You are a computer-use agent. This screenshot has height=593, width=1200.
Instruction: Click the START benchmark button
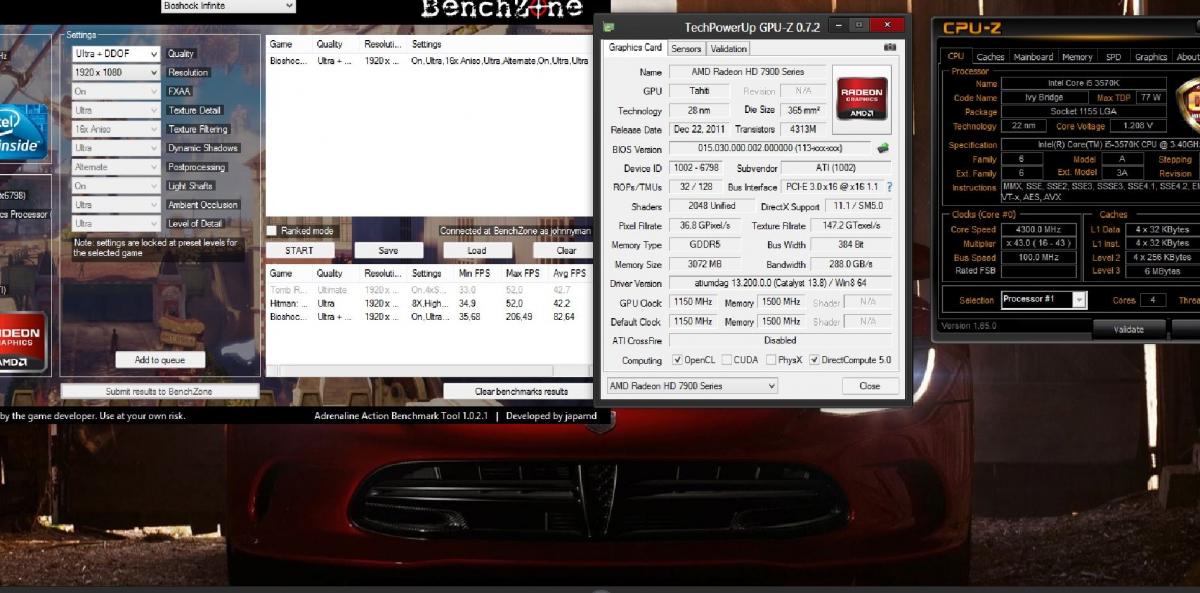(x=299, y=251)
